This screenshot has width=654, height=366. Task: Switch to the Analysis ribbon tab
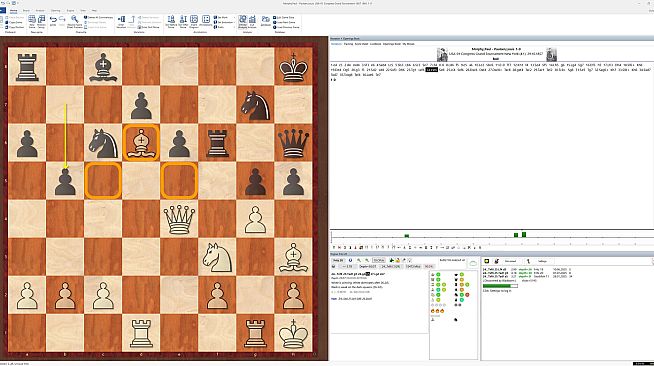pyautogui.click(x=40, y=10)
